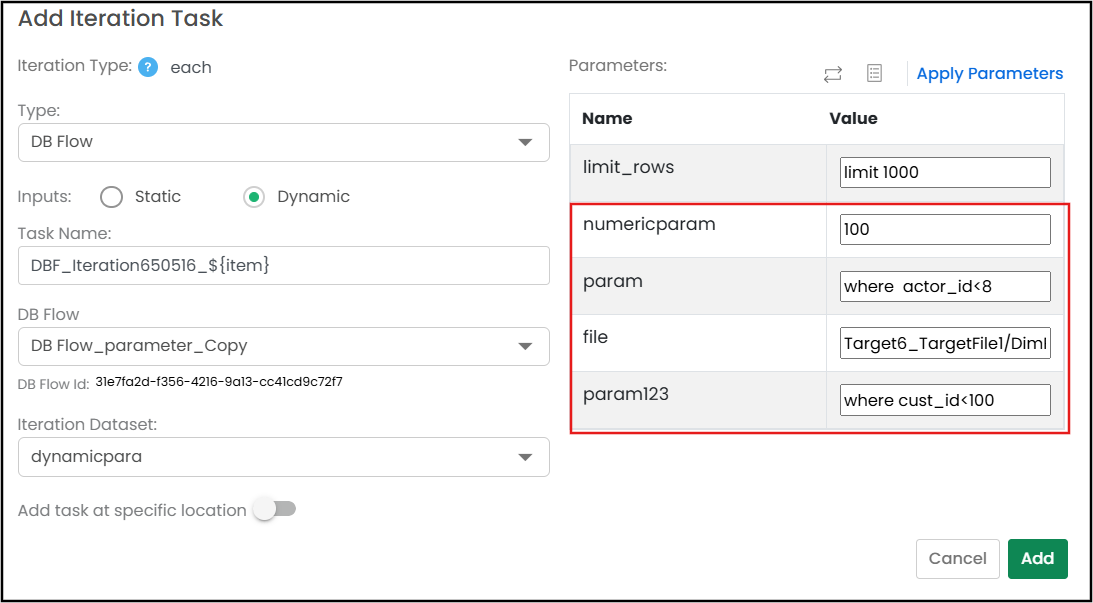The width and height of the screenshot is (1093, 603).
Task: Click the Cancel button
Action: pyautogui.click(x=958, y=558)
